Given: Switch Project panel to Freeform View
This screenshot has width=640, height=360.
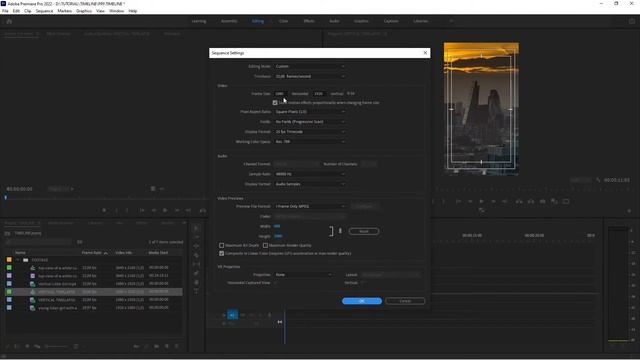Looking at the screenshot, I should [x=37, y=346].
